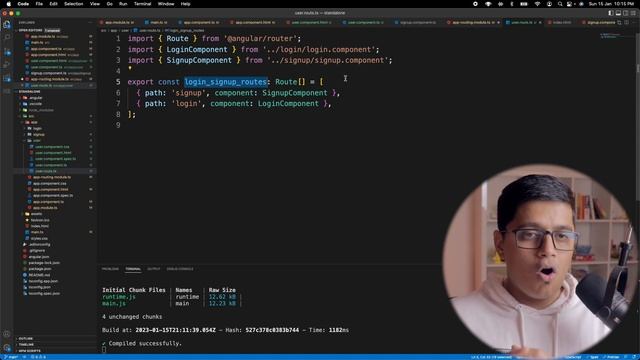Open user.component.css in the file tree
This screenshot has height=360, width=640.
tap(52, 147)
